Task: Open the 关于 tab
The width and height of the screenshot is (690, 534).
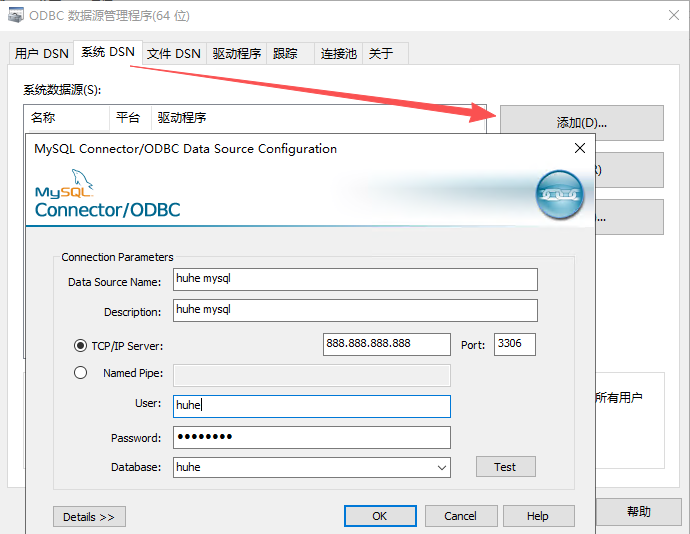Action: [x=381, y=54]
